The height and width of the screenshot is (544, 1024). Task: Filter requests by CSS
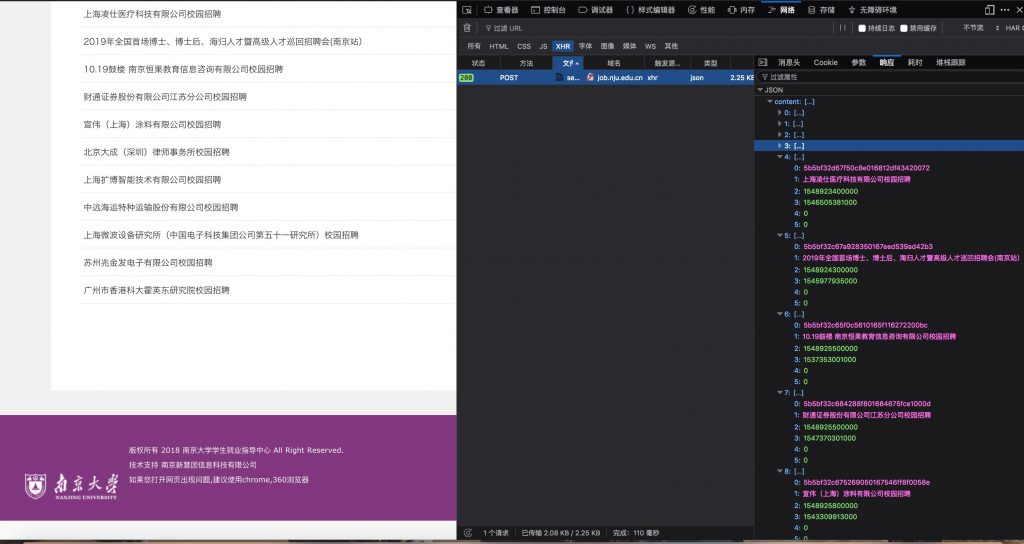click(524, 46)
